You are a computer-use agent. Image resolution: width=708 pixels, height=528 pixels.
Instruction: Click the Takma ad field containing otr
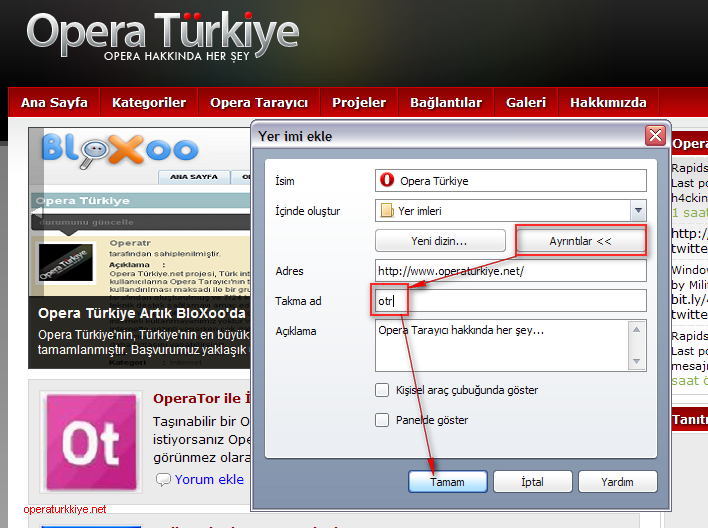(511, 300)
